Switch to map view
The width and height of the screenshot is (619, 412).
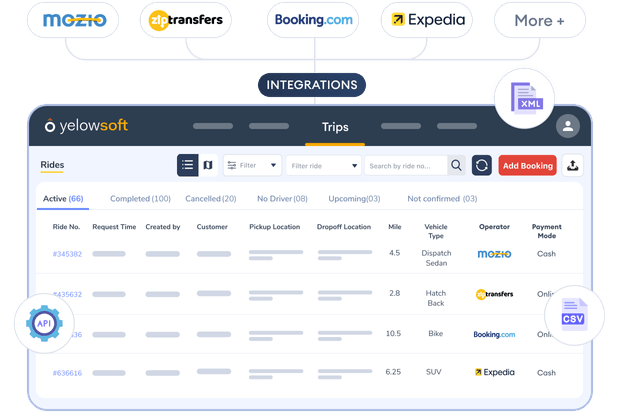208,165
